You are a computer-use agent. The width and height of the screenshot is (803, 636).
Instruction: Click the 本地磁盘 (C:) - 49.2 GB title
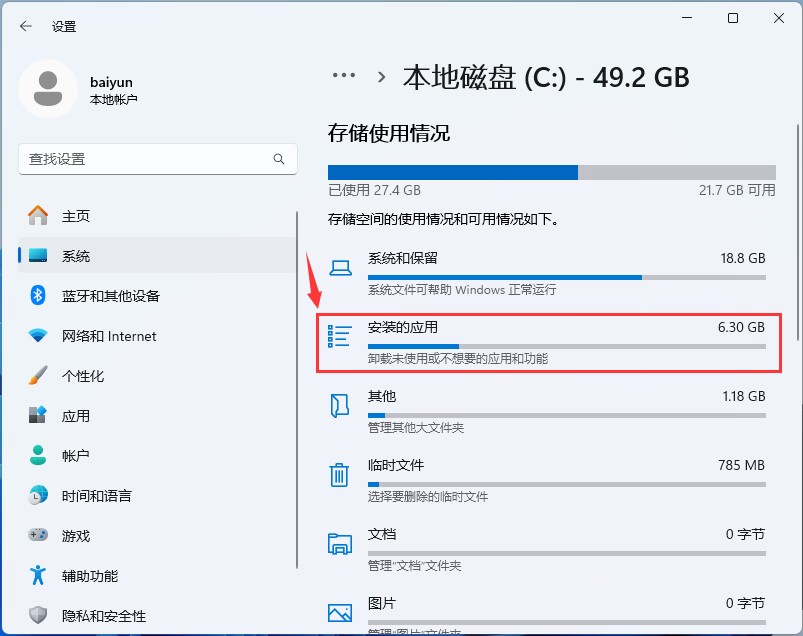(x=546, y=77)
